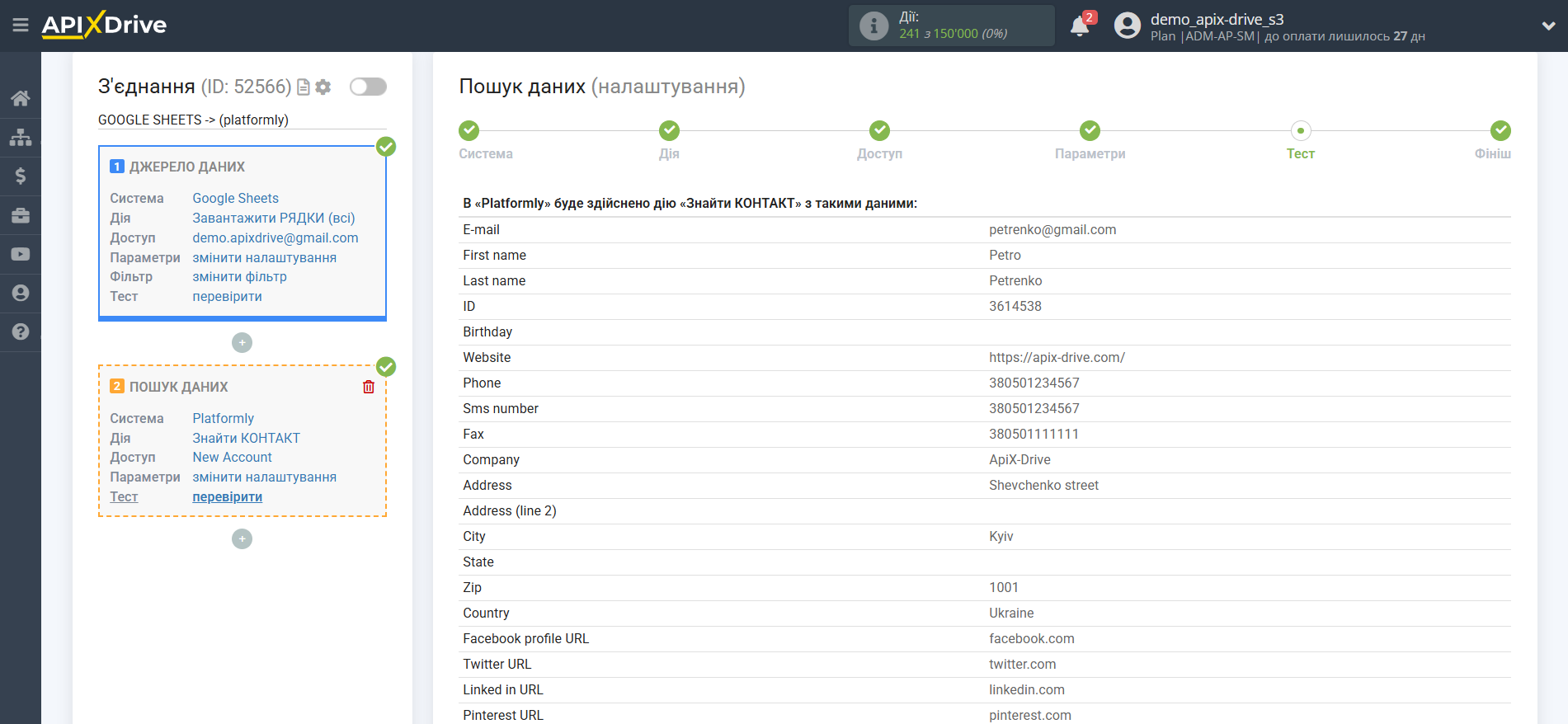1568x724 pixels.
Task: Open the hamburger menu
Action: [x=21, y=26]
